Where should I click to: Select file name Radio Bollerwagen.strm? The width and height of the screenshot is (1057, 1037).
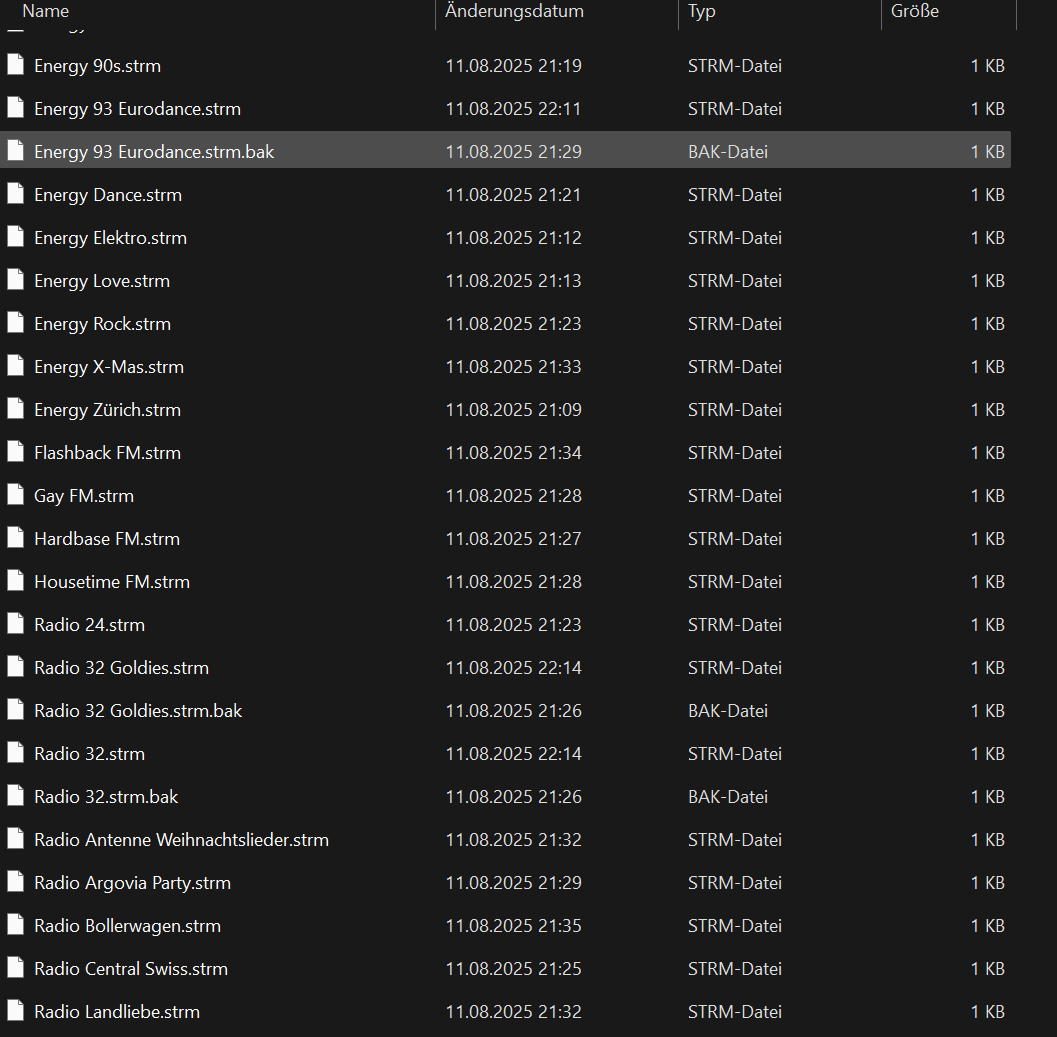(x=127, y=926)
